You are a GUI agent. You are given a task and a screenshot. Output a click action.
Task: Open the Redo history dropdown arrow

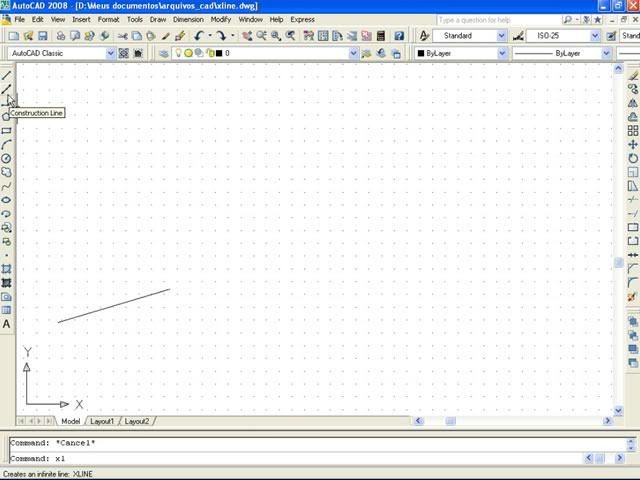click(233, 36)
